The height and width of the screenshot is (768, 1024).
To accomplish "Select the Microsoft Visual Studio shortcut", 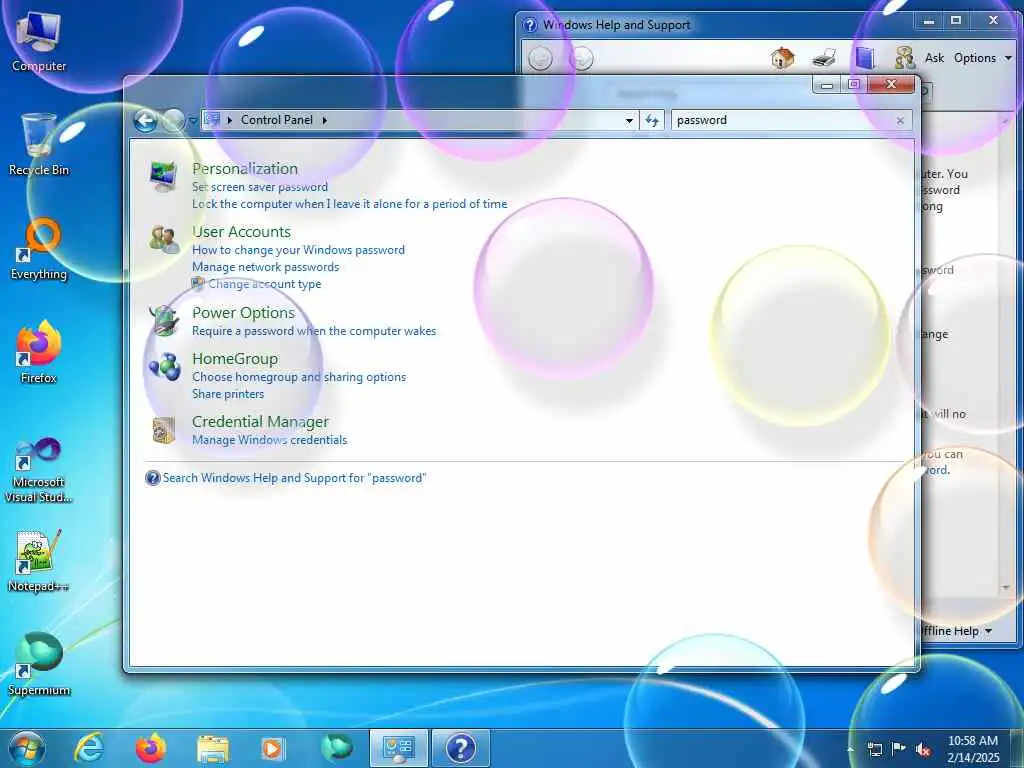I will (39, 470).
